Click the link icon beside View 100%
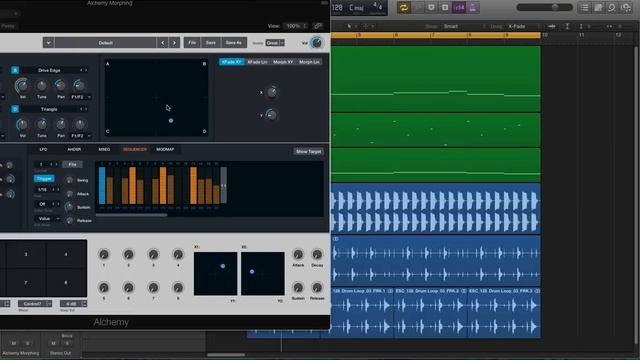 (318, 26)
